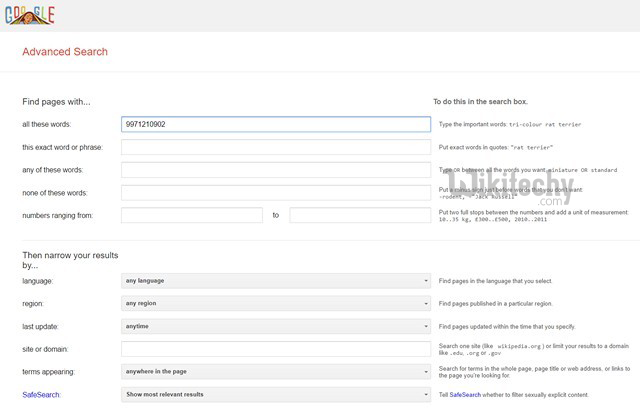The width and height of the screenshot is (640, 408).
Task: Click the 'terms appearing:' label text
Action: (x=50, y=372)
